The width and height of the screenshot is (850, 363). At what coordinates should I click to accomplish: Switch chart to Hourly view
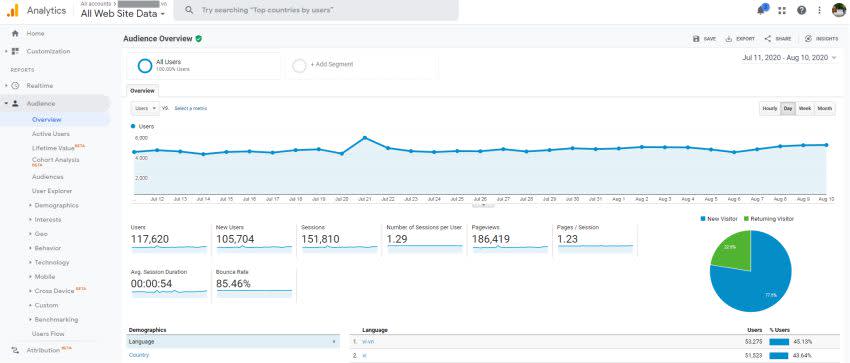click(x=770, y=108)
